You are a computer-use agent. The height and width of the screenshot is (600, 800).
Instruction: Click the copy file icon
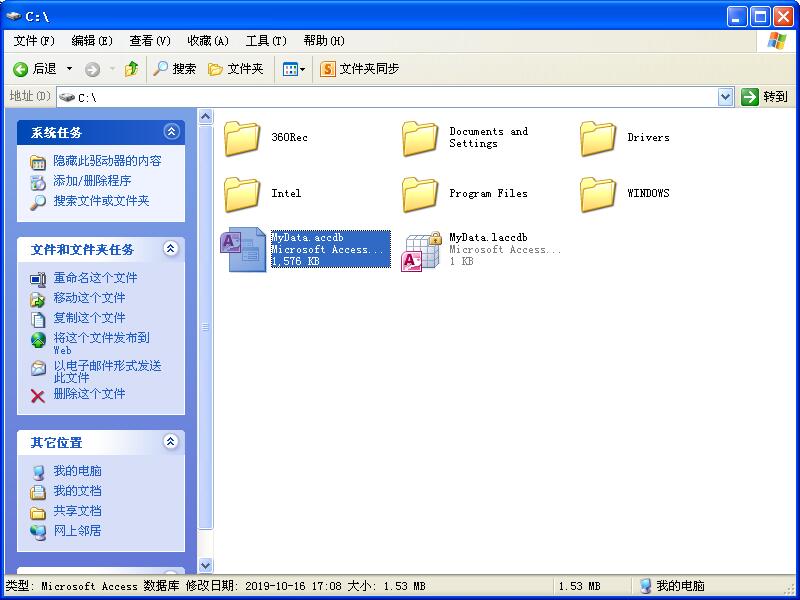[x=38, y=319]
